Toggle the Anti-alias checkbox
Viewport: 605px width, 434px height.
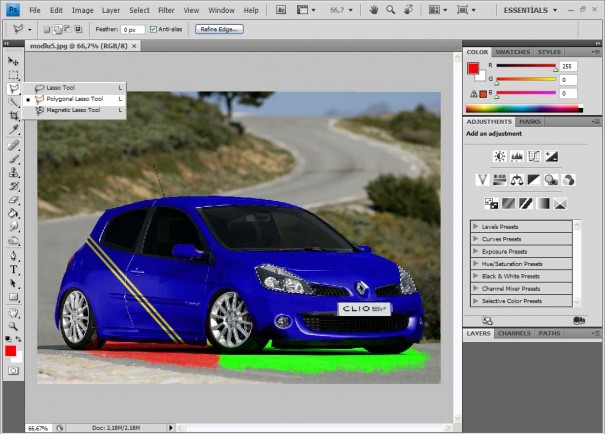pos(153,29)
